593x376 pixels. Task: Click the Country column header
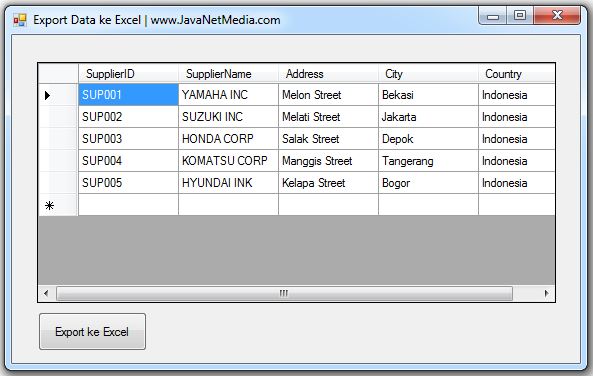coord(517,73)
